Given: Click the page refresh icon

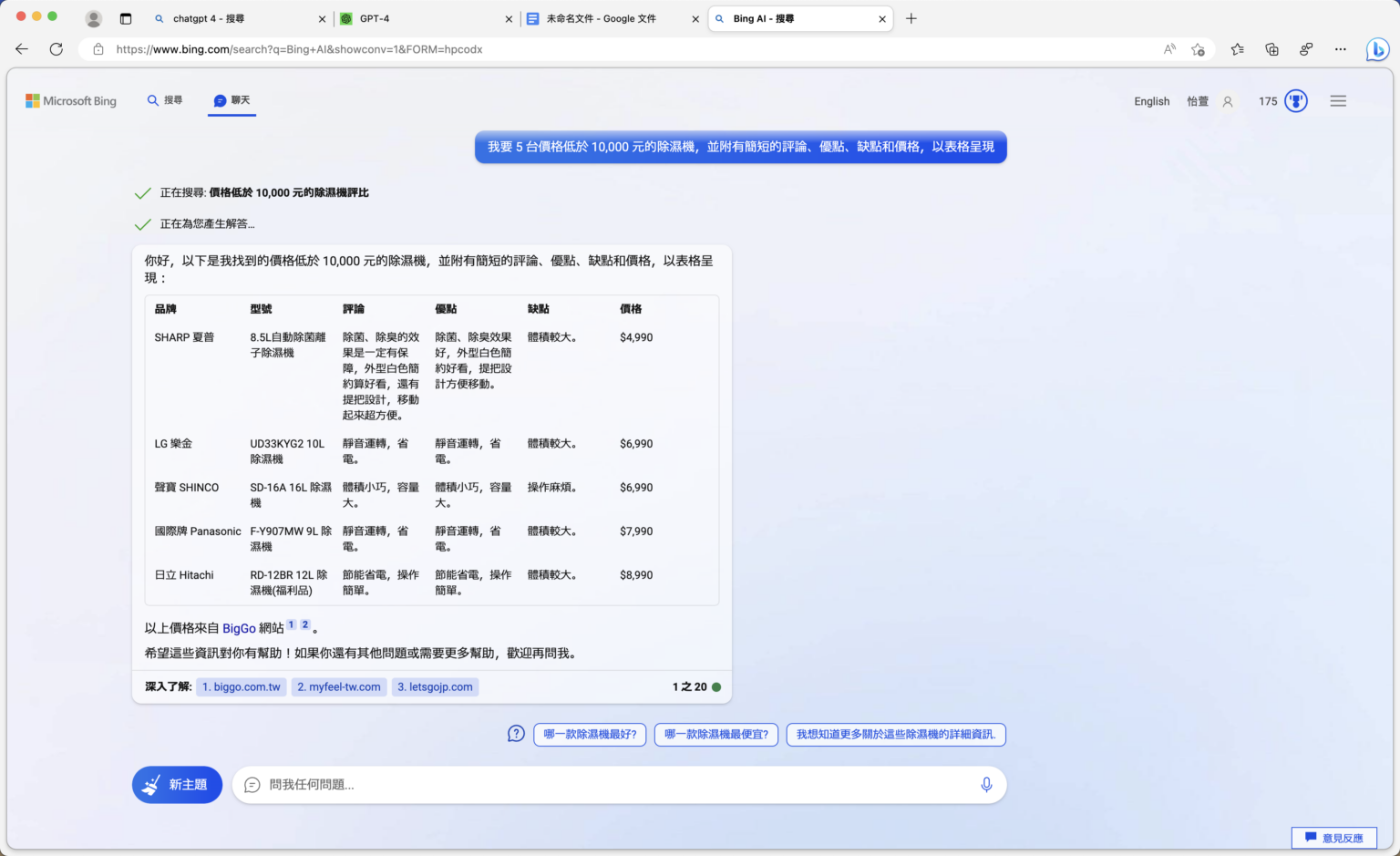Looking at the screenshot, I should click(56, 49).
